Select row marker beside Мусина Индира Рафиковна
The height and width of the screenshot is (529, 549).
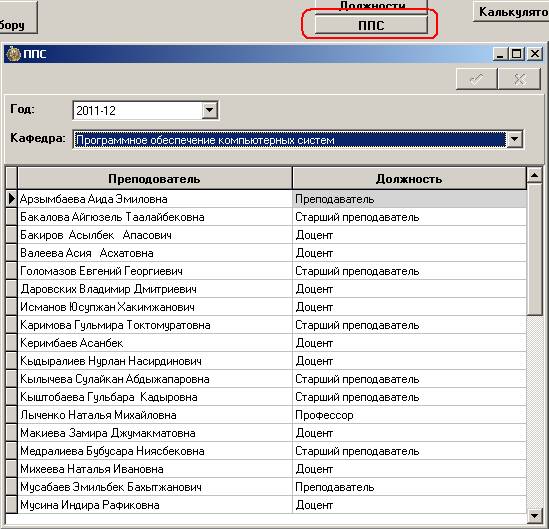pyautogui.click(x=12, y=505)
